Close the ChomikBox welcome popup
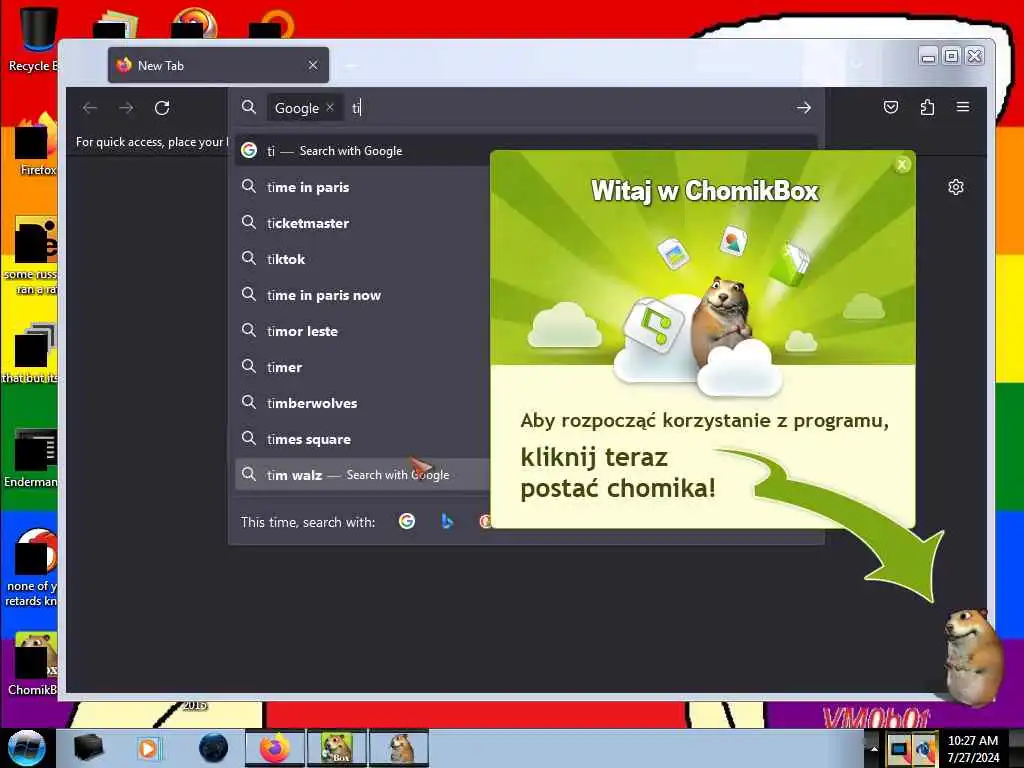 (902, 165)
